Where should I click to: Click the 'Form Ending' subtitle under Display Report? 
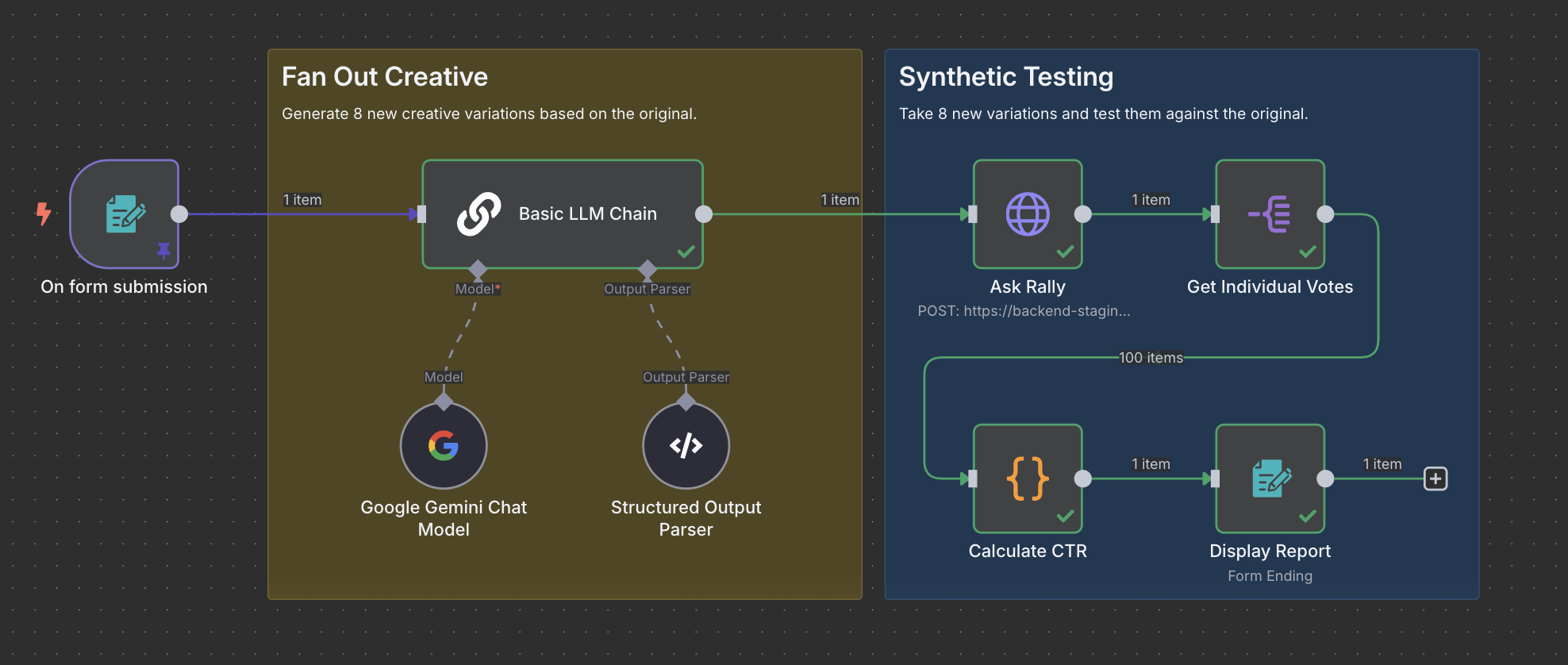(1270, 576)
